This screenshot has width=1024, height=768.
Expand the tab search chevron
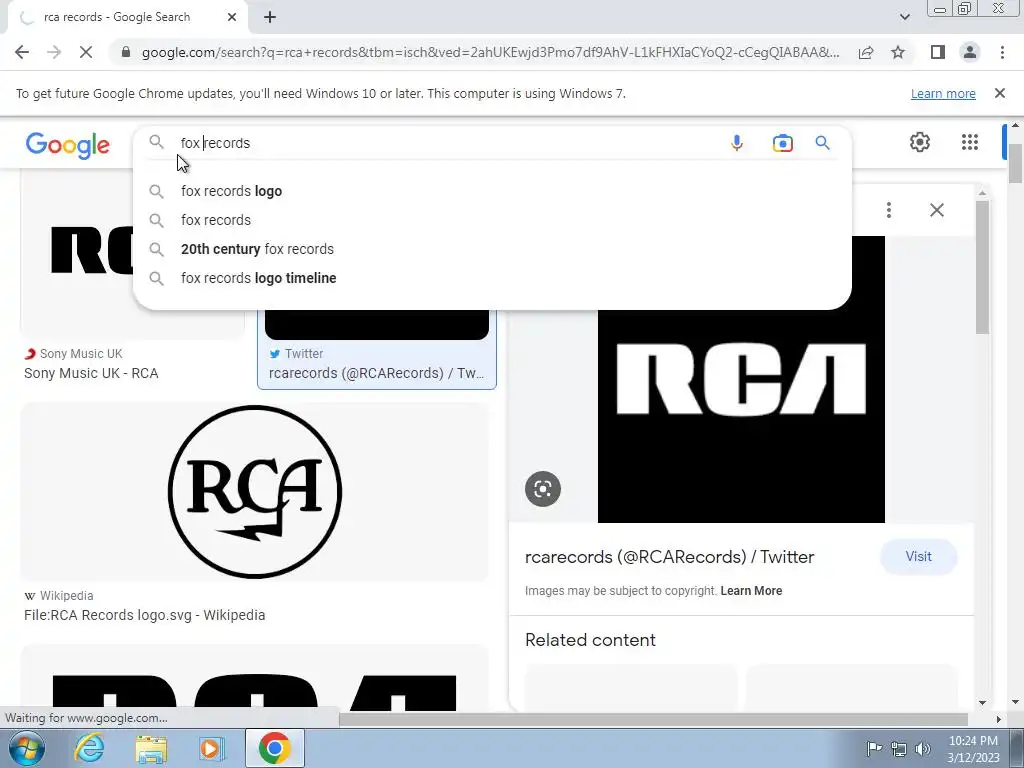pyautogui.click(x=904, y=17)
